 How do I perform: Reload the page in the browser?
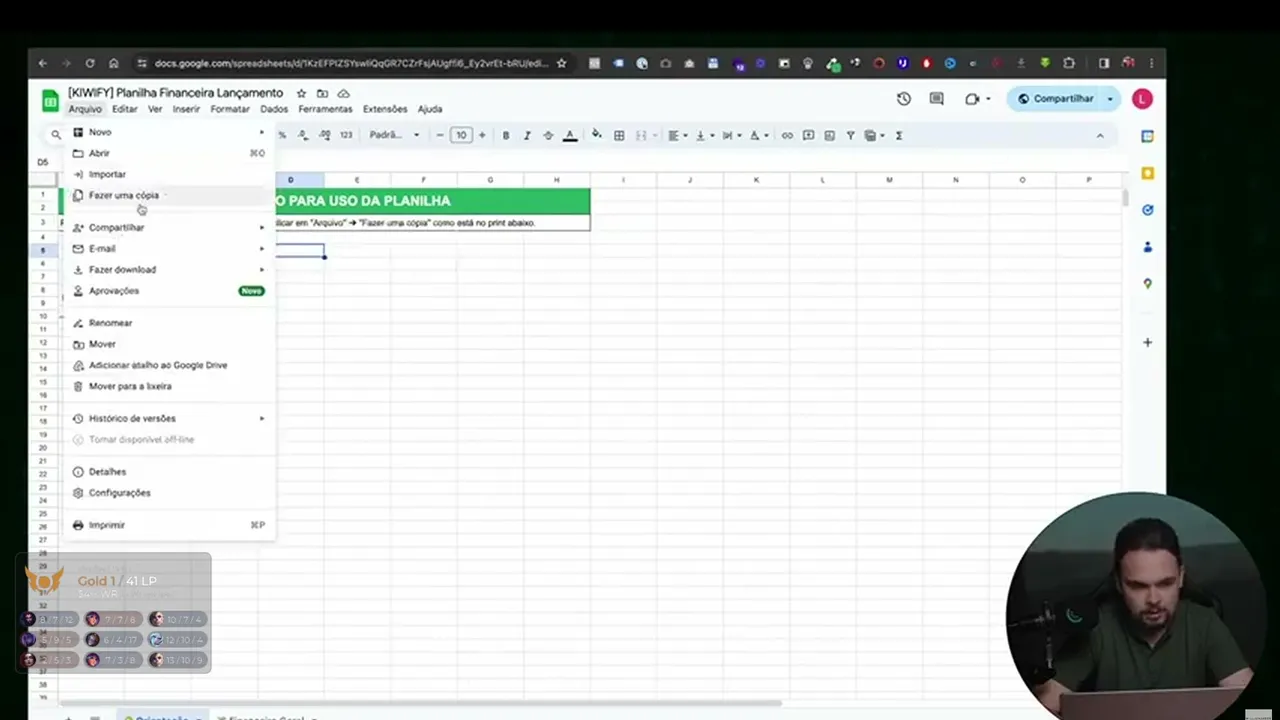pos(89,63)
